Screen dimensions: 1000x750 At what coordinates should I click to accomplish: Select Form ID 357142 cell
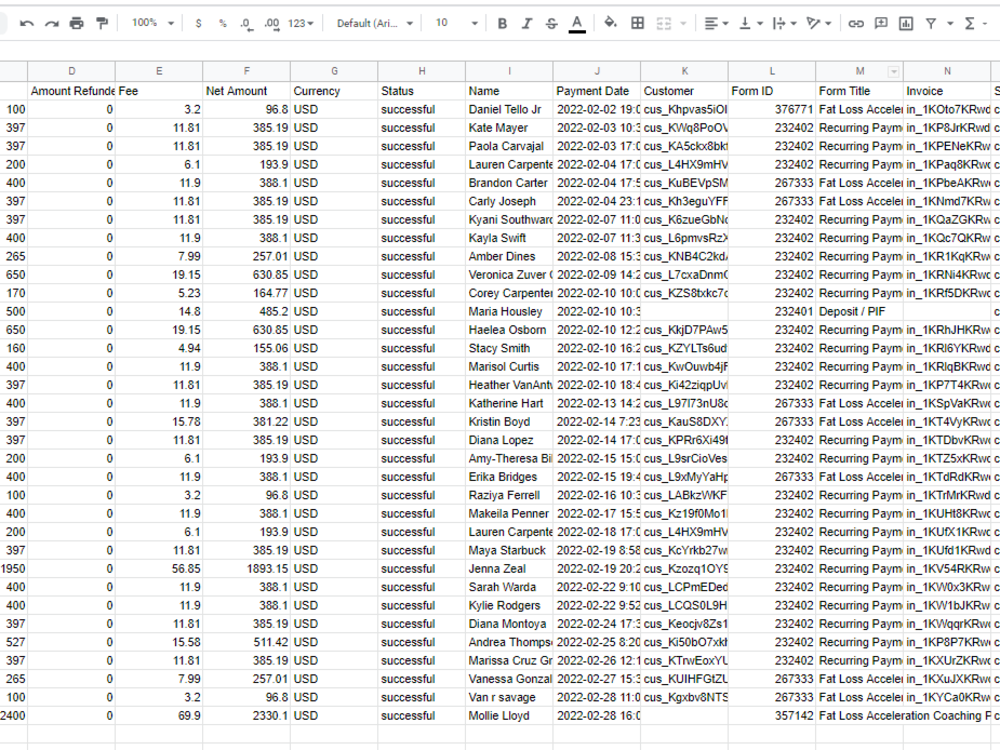tap(772, 716)
